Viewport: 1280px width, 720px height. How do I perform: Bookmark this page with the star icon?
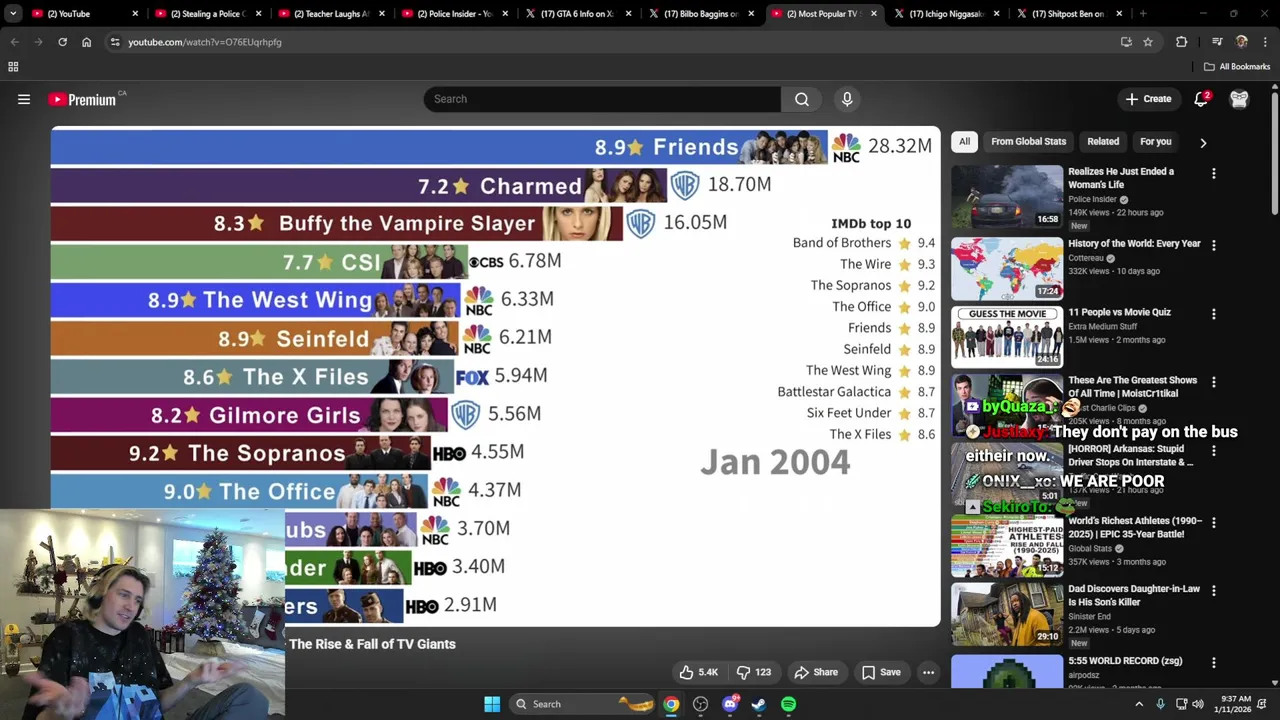click(1148, 42)
